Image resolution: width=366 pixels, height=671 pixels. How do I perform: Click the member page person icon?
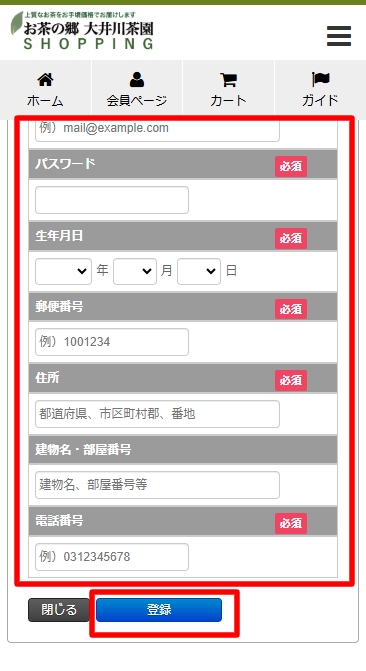pos(137,80)
